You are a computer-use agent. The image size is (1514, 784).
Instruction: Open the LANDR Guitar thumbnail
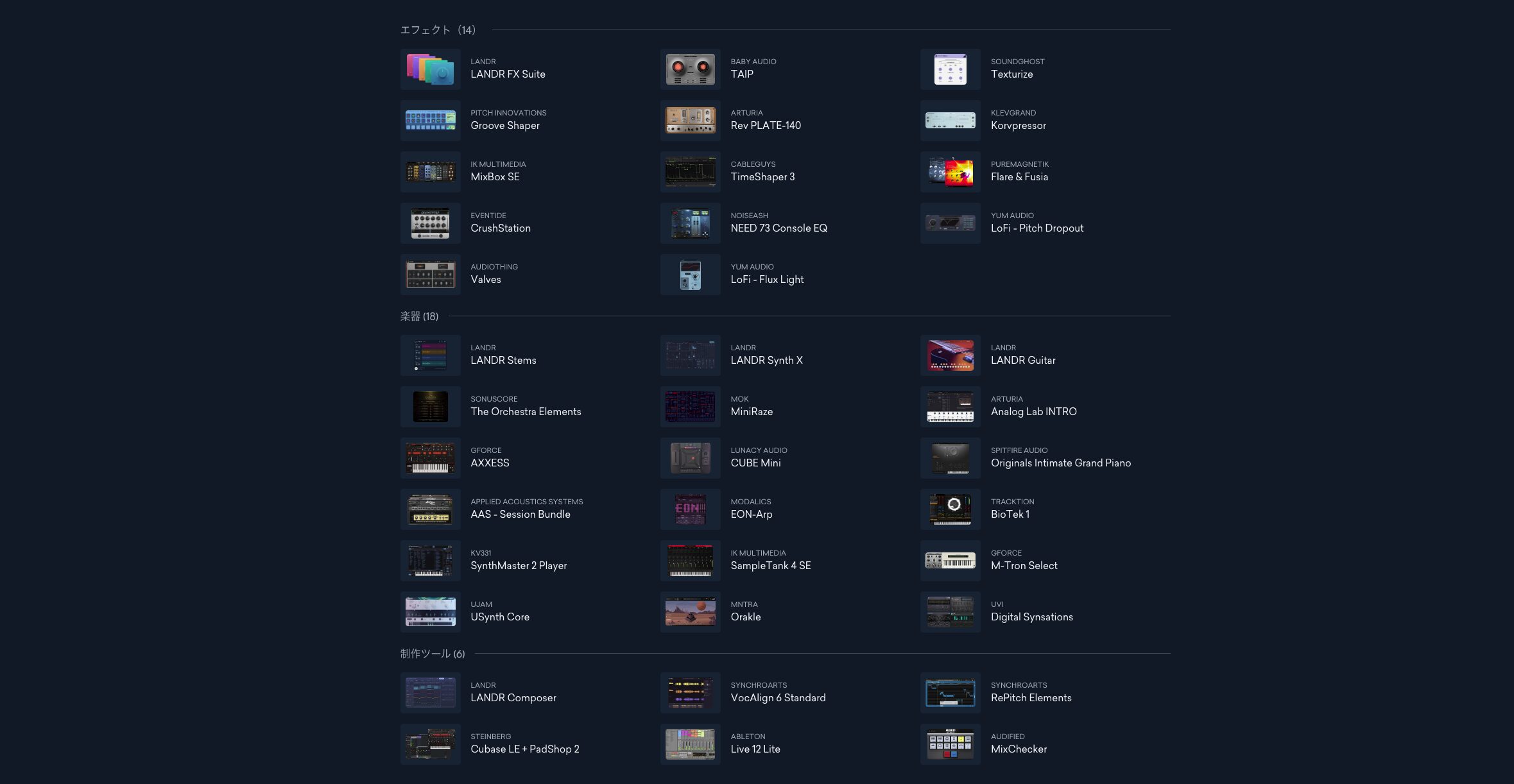coord(950,355)
